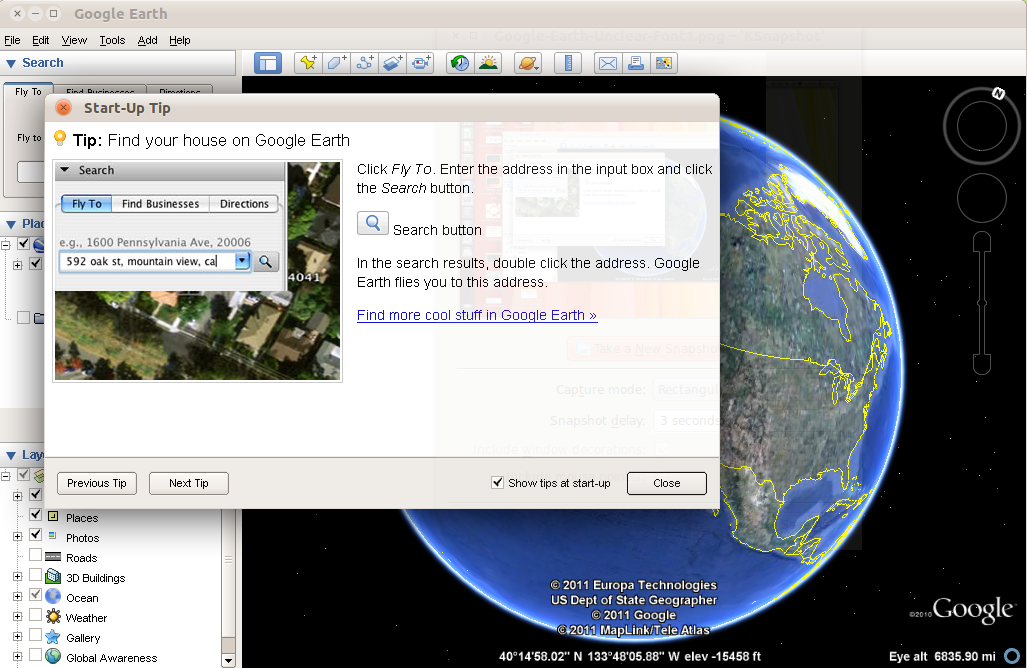Expand the Global Awareness tree node

[x=18, y=657]
